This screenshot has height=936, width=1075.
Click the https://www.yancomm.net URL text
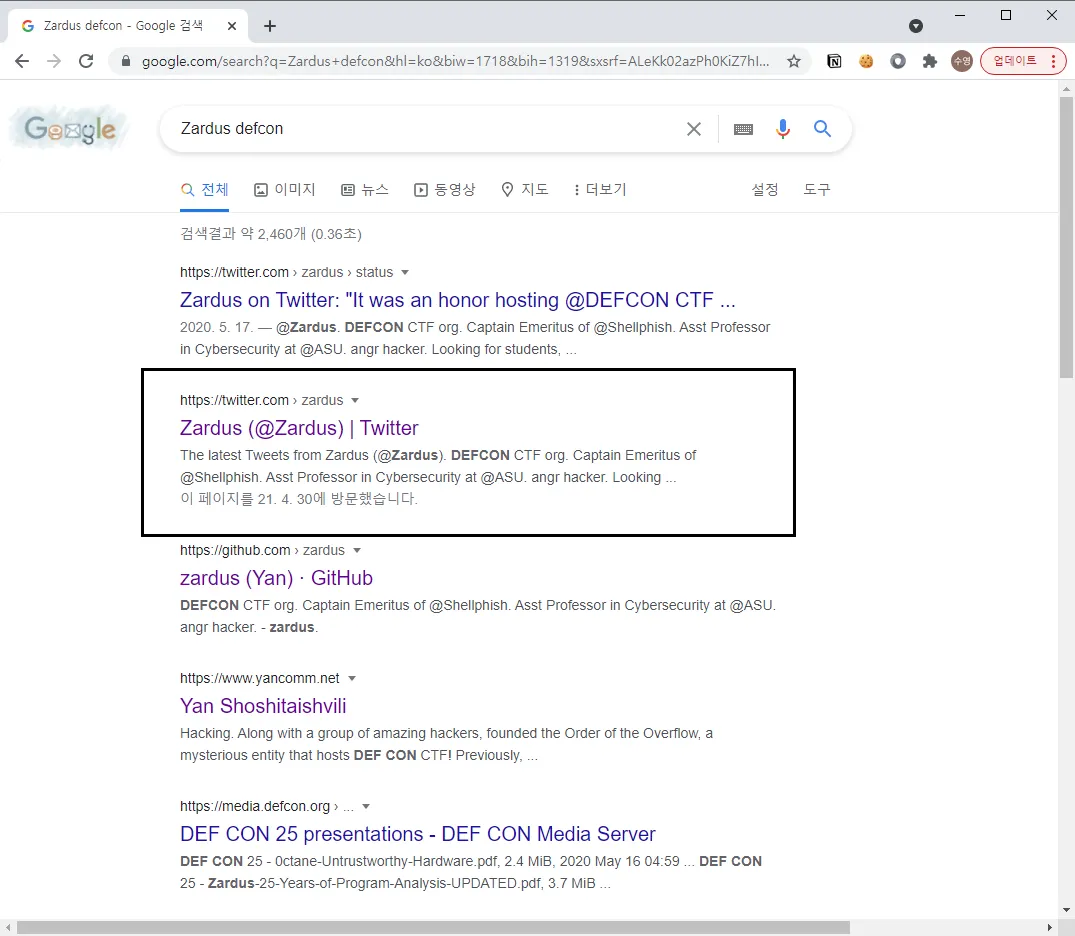260,679
